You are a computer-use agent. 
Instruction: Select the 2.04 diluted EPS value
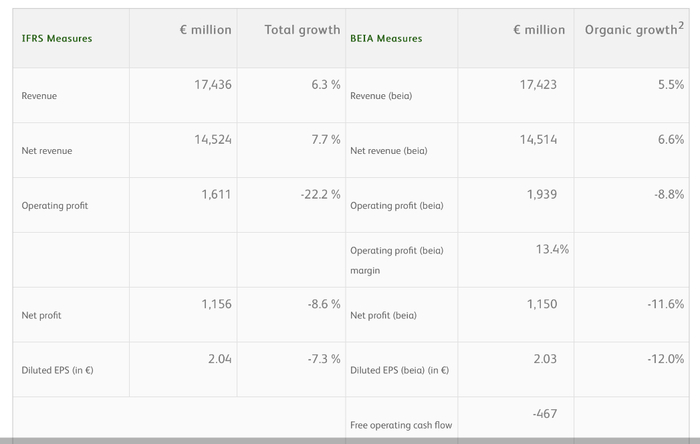click(x=219, y=358)
